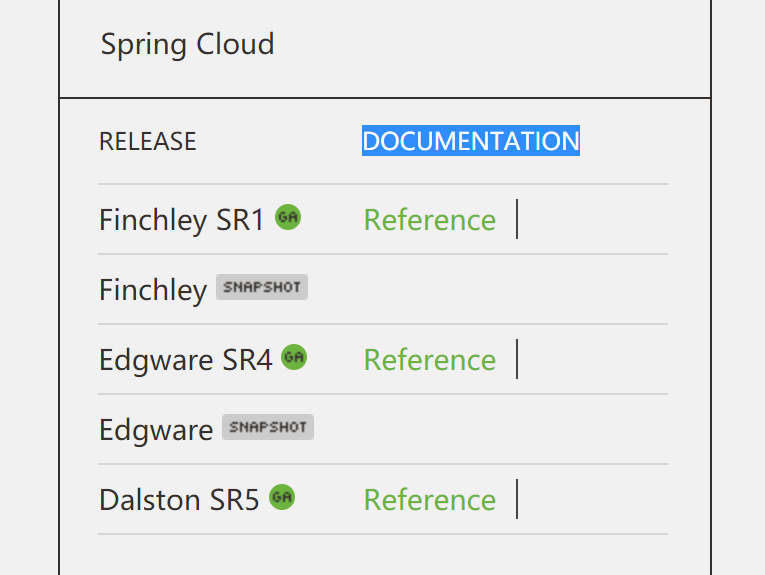Open the Edgware SR4 Reference link
This screenshot has width=765, height=575.
(430, 360)
